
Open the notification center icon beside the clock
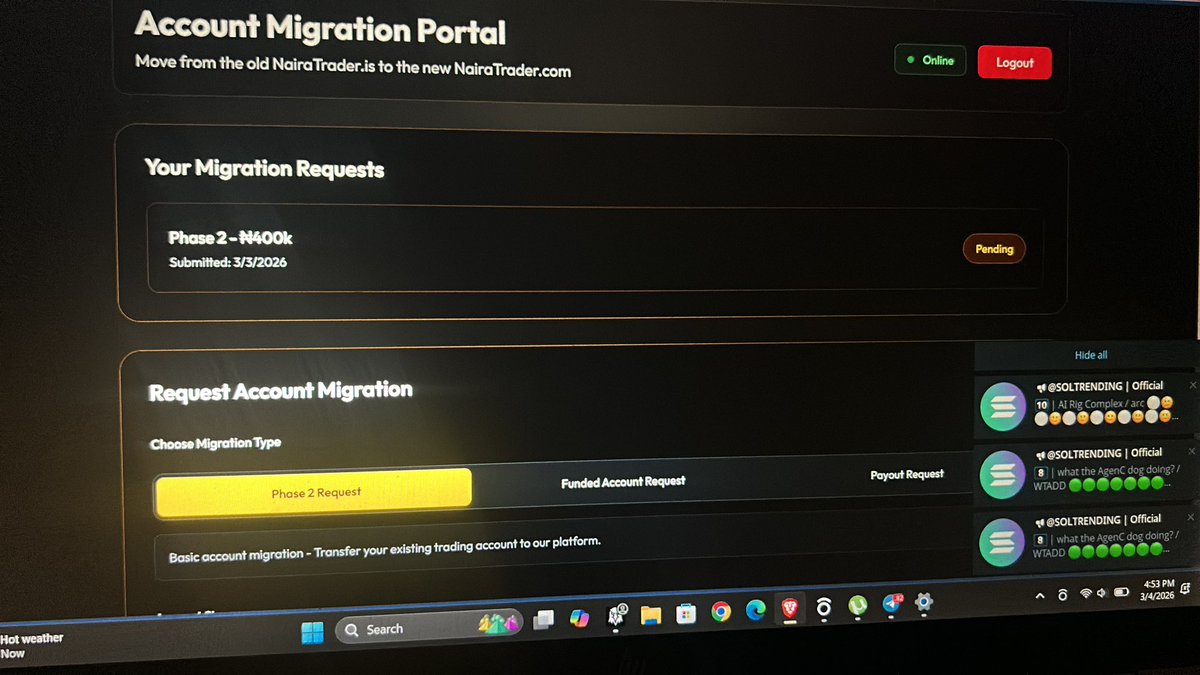click(1185, 587)
